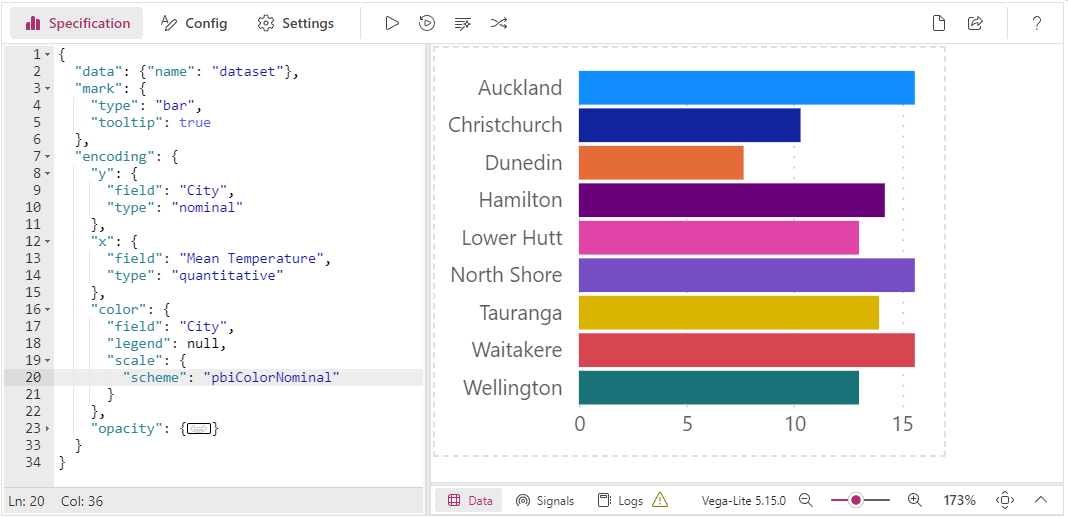
Task: Click the Vega-Lite 5.15.0 version label
Action: click(744, 500)
